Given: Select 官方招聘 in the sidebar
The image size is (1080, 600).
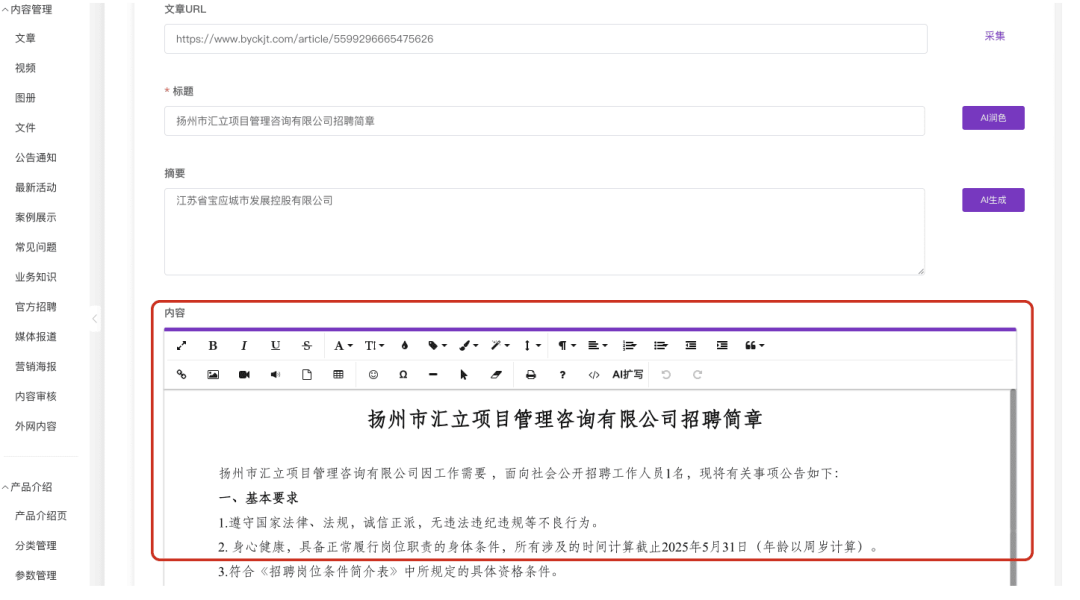Looking at the screenshot, I should tap(36, 307).
